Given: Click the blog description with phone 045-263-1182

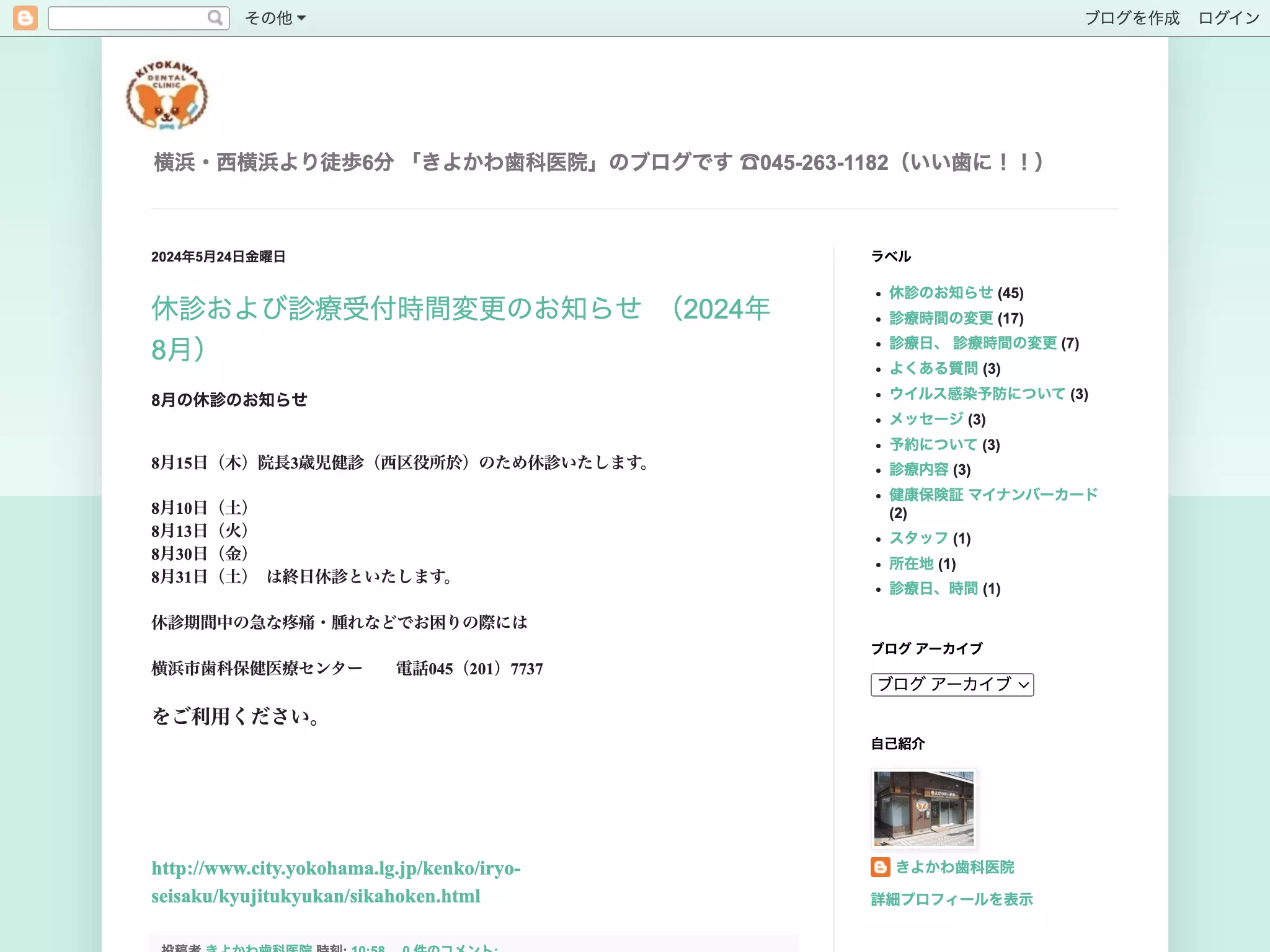Looking at the screenshot, I should tap(599, 162).
